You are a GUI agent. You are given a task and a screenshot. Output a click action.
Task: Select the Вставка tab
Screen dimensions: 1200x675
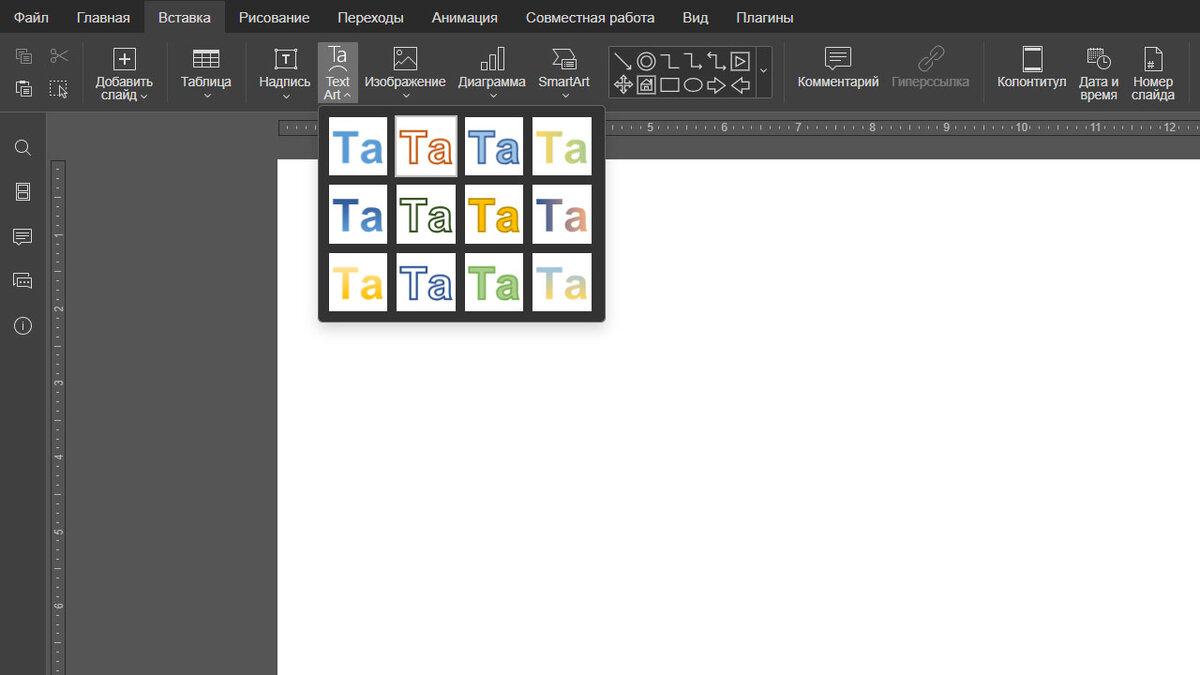(184, 17)
